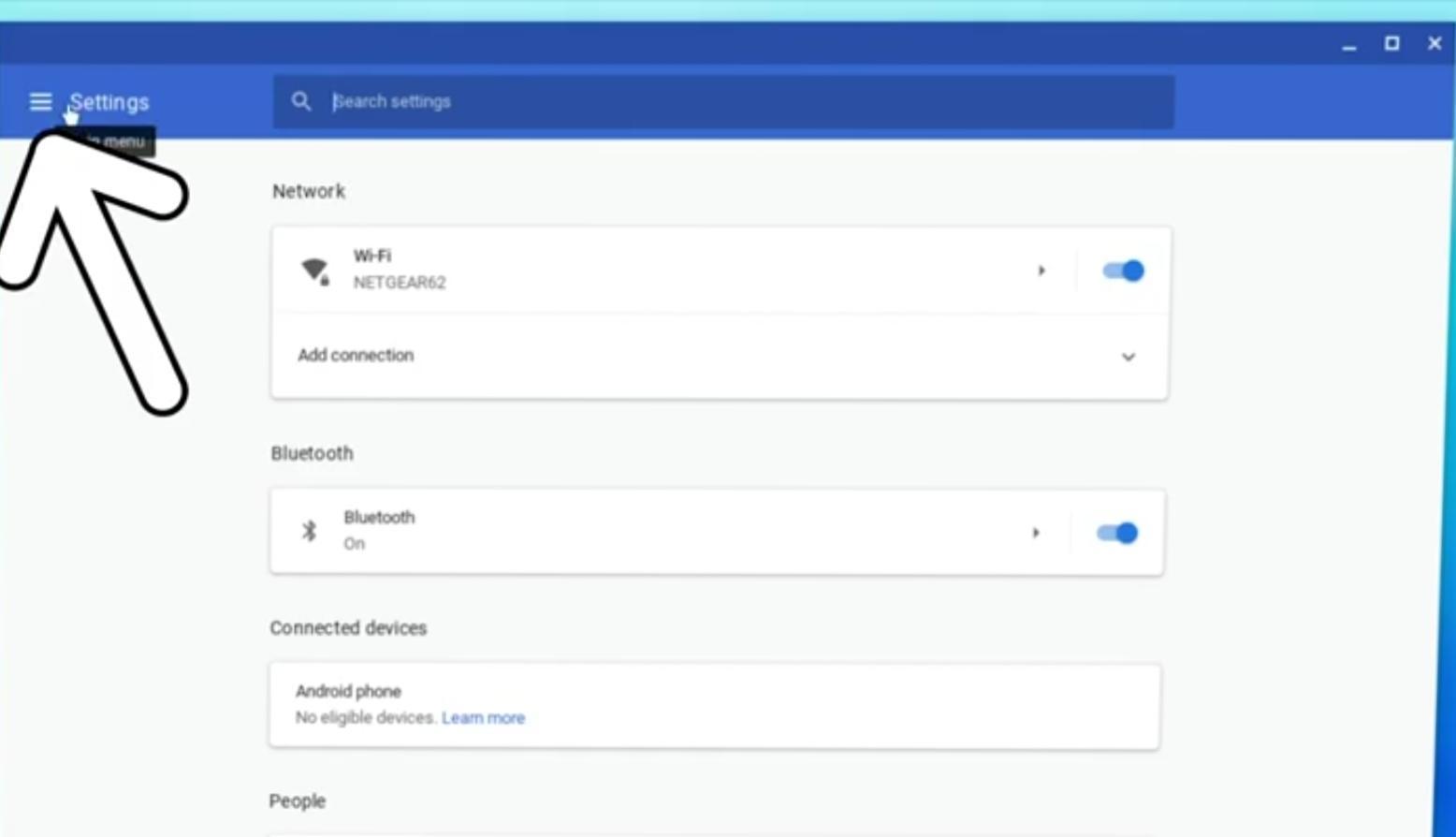
Task: Select the NETGEAR62 network name
Action: (400, 283)
